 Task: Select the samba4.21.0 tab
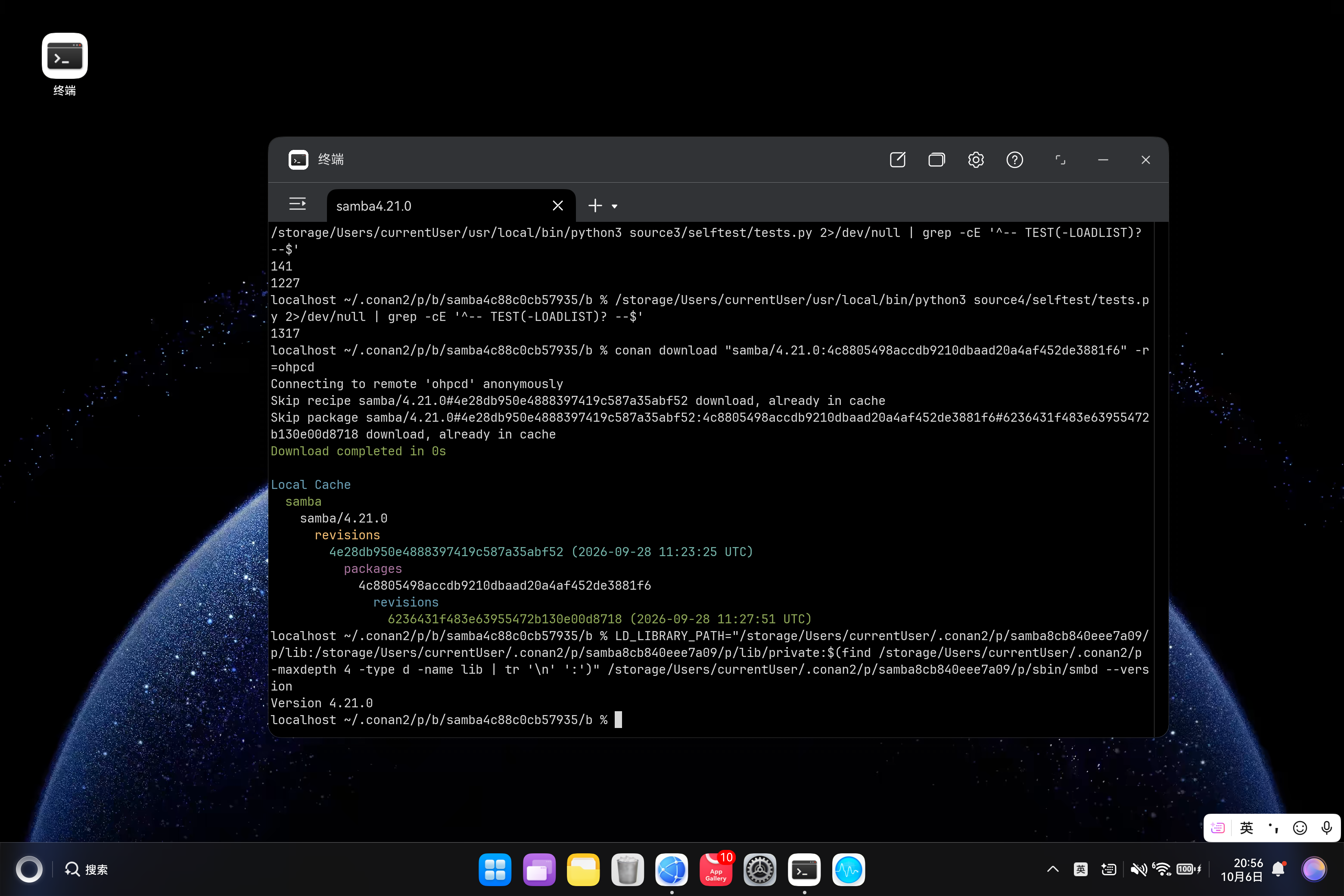click(451, 206)
